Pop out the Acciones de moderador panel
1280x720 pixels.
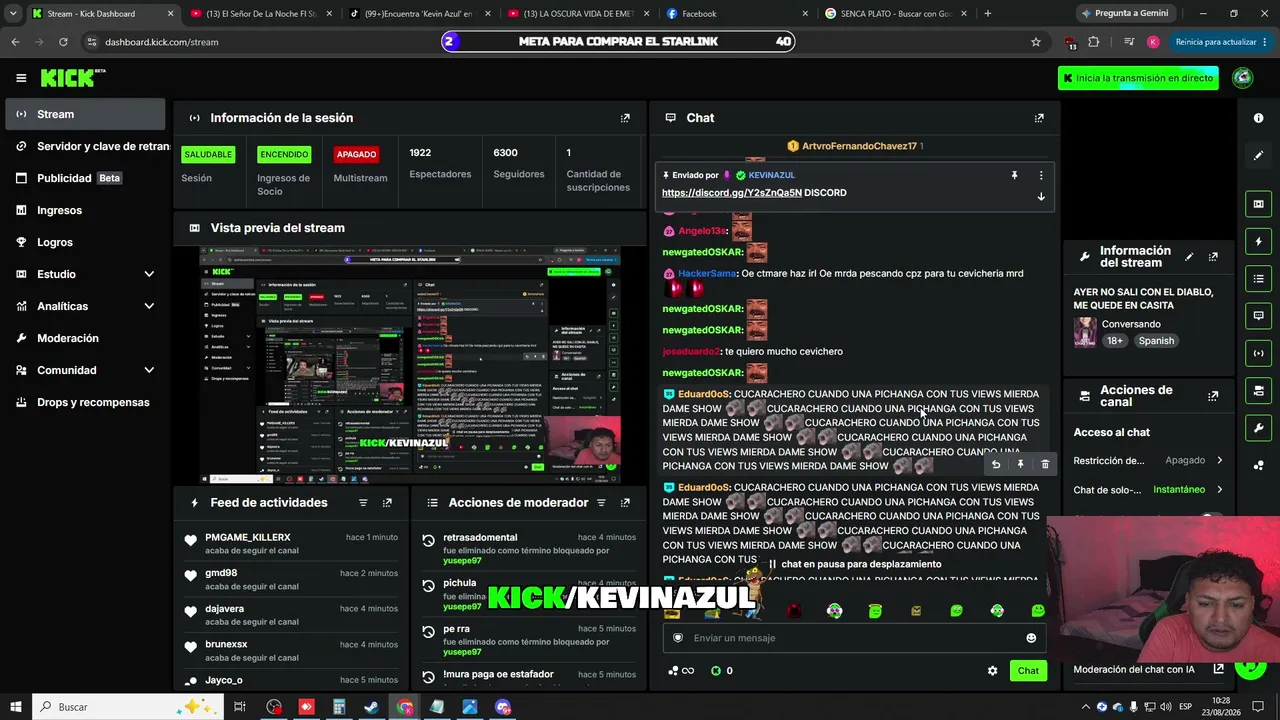click(625, 503)
